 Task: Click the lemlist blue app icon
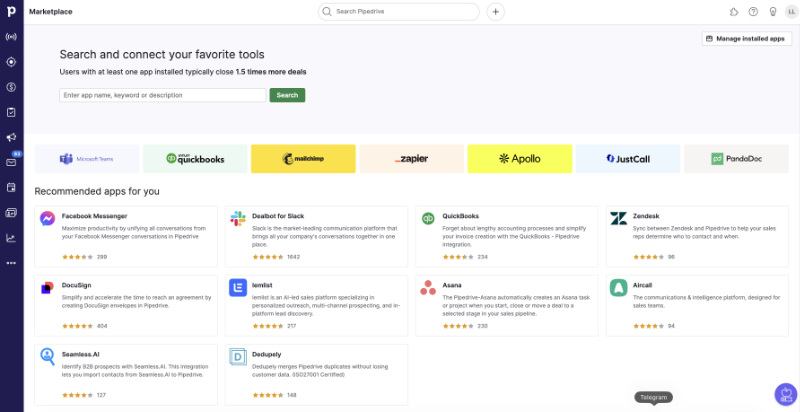click(x=238, y=288)
